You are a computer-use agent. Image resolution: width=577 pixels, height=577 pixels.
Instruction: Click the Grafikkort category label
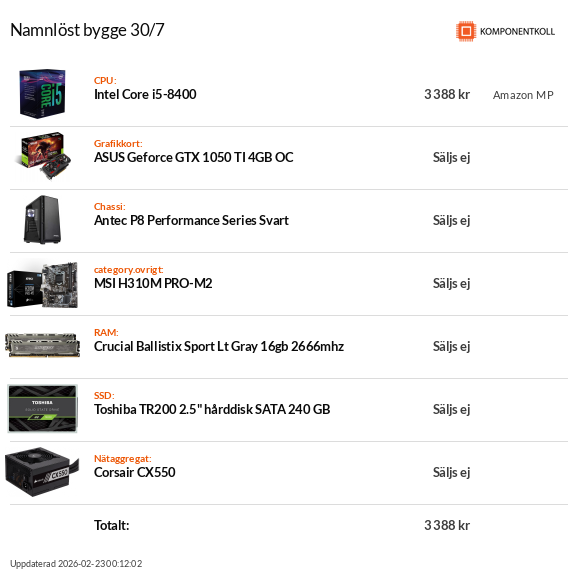tap(118, 144)
